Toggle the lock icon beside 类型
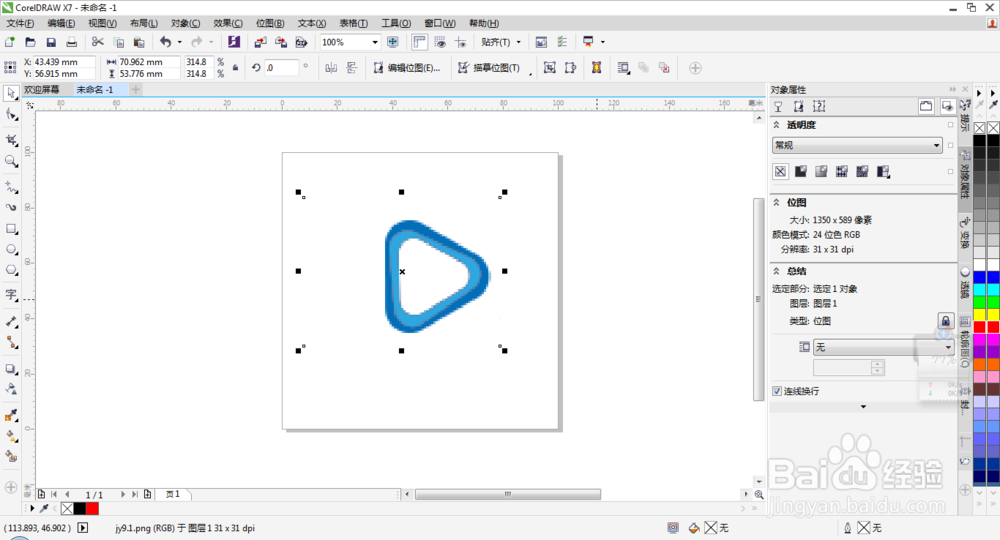 [945, 321]
